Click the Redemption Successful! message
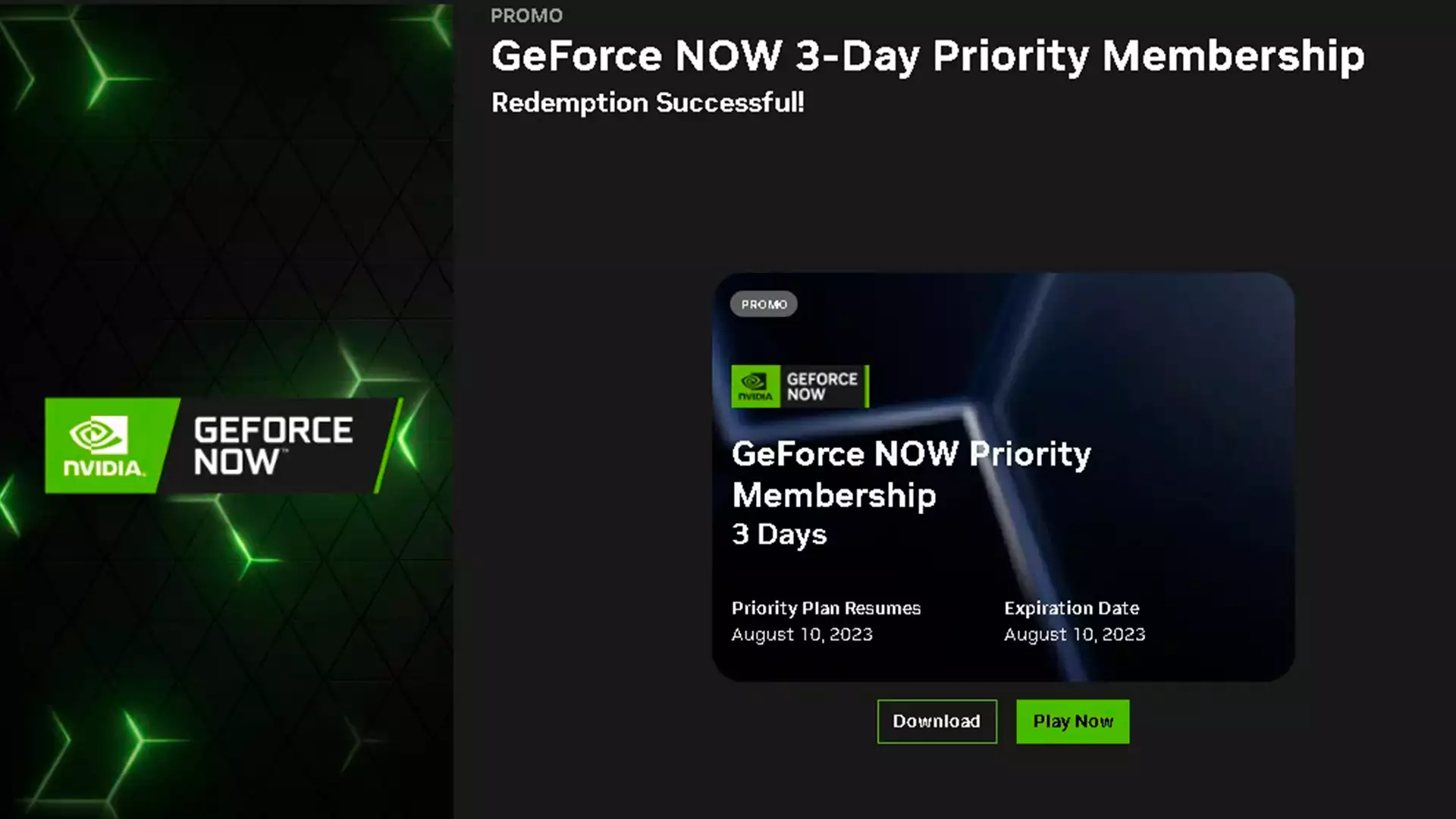The image size is (1456, 819). point(648,102)
